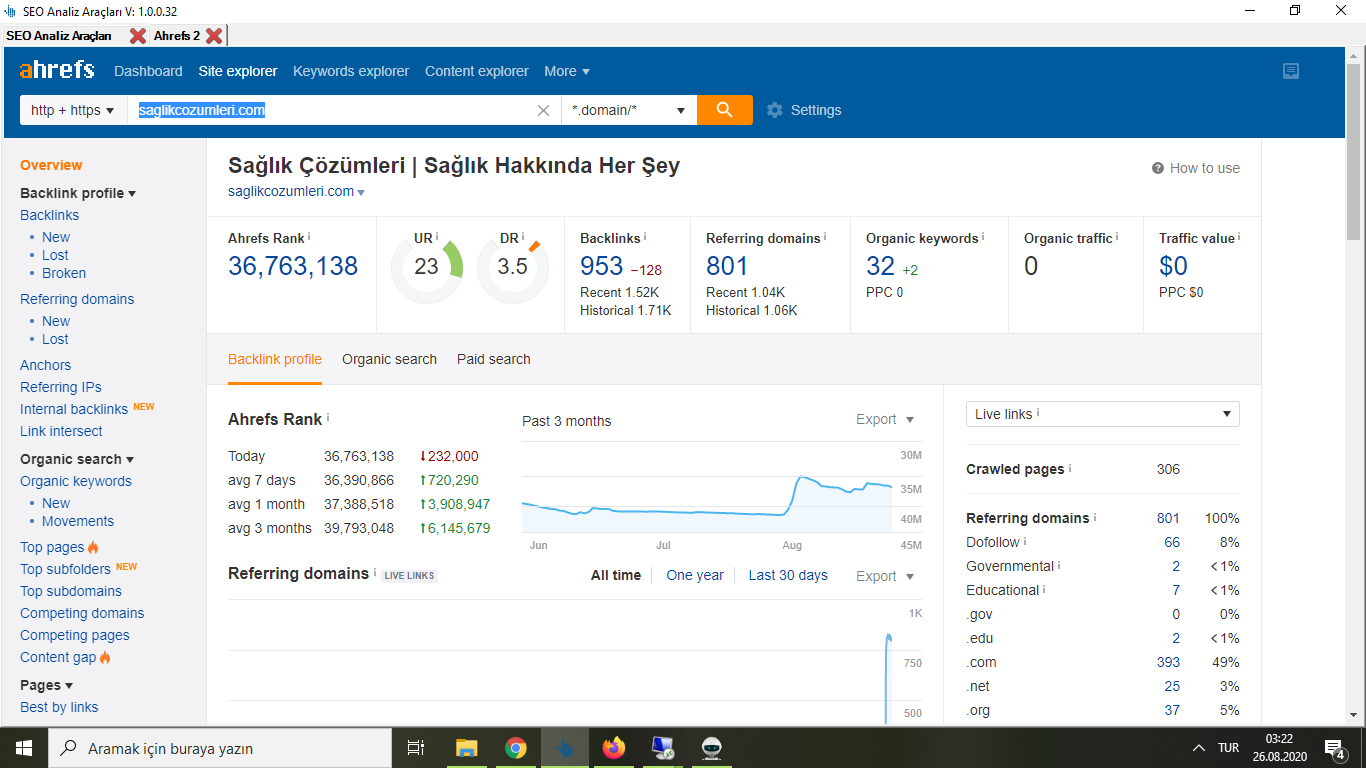Close the Ahrefs 2 tab
The width and height of the screenshot is (1366, 768).
pos(213,36)
